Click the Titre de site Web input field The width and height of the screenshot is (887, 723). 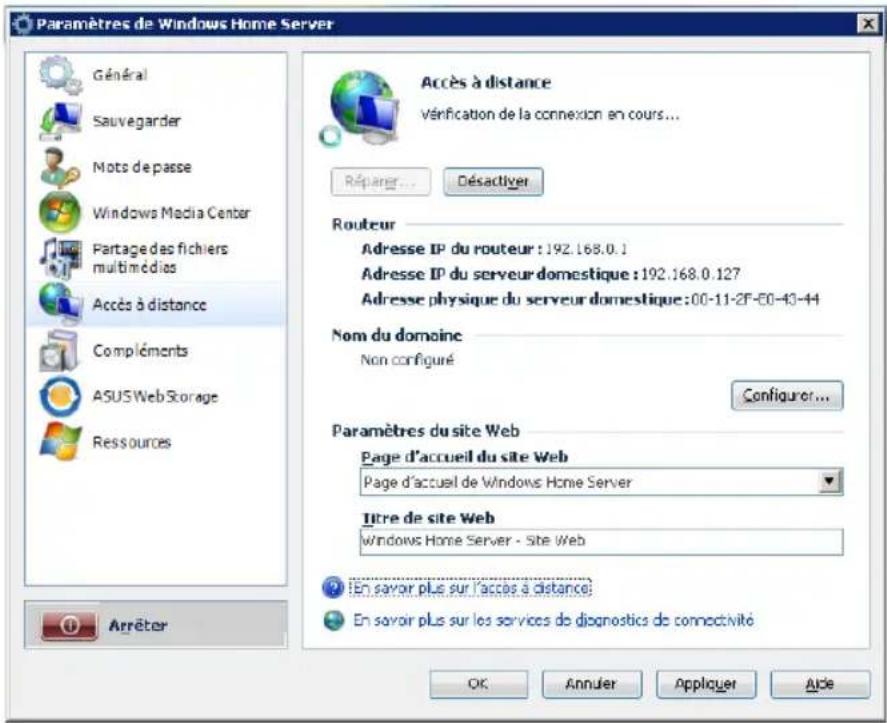pos(601,541)
